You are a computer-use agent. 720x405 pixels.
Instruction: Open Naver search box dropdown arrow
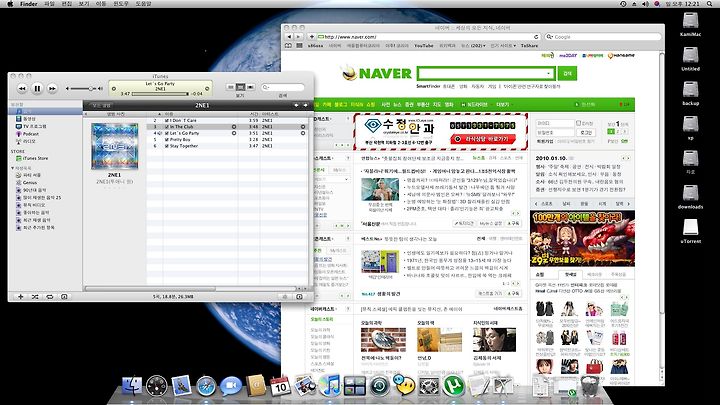point(549,73)
